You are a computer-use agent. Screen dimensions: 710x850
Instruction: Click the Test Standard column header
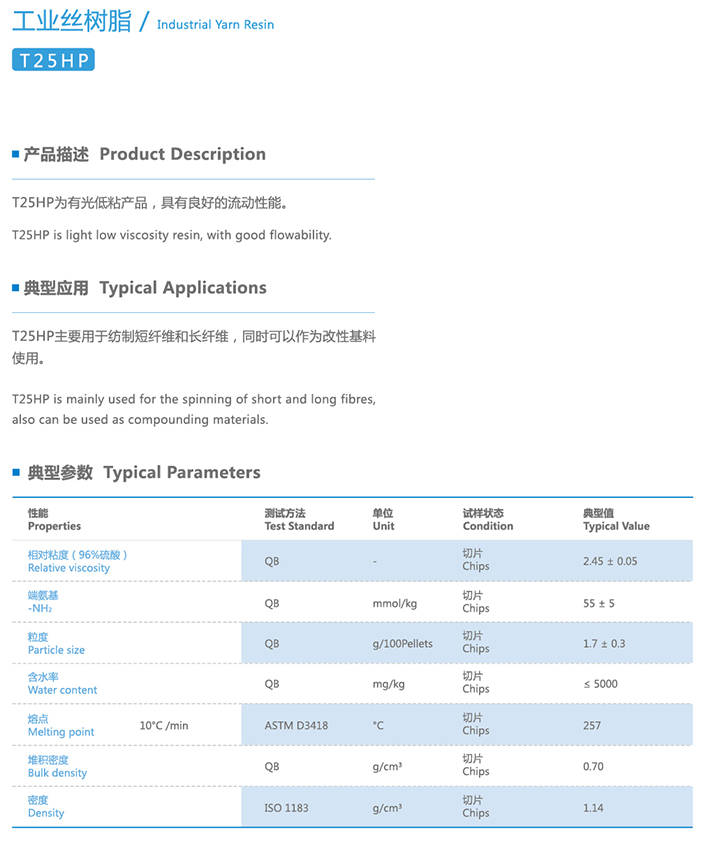click(299, 526)
